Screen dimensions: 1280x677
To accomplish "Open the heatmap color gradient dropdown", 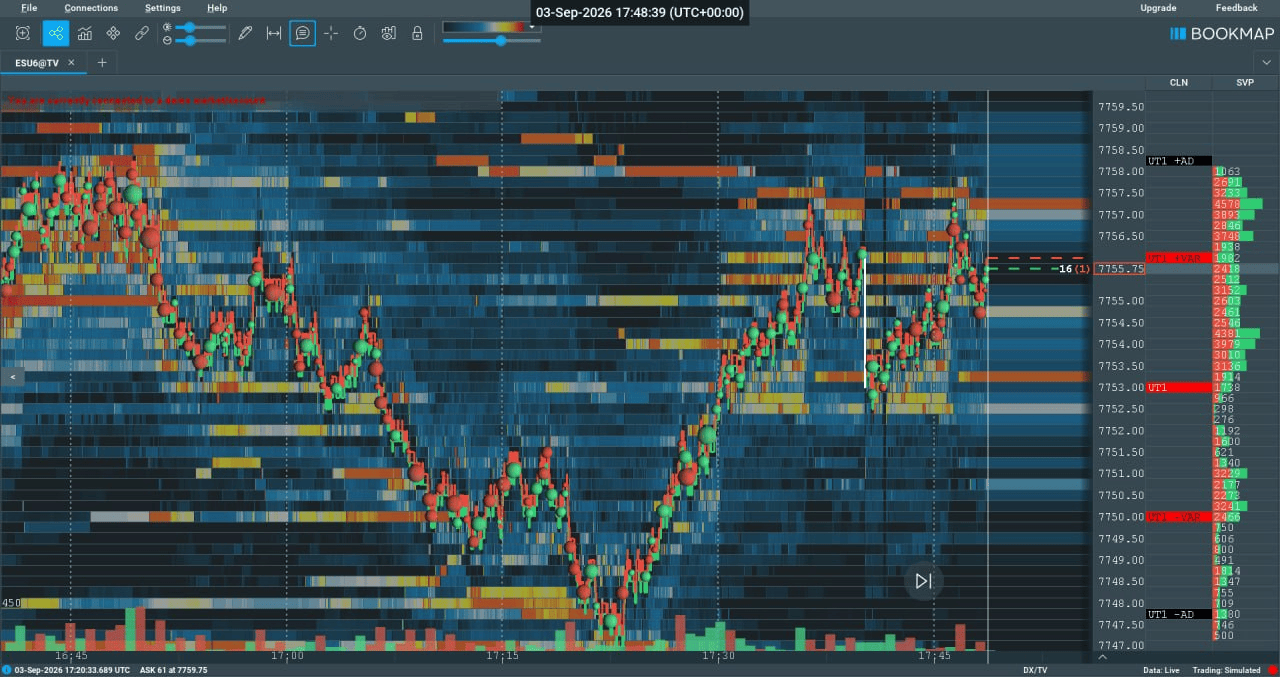I will click(x=532, y=27).
